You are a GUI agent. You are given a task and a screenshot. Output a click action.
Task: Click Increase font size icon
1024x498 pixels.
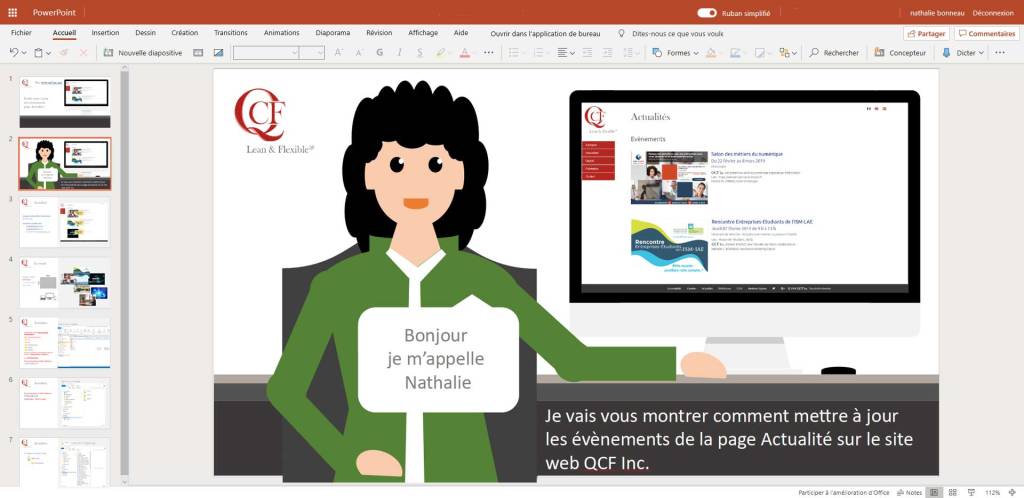[x=338, y=53]
